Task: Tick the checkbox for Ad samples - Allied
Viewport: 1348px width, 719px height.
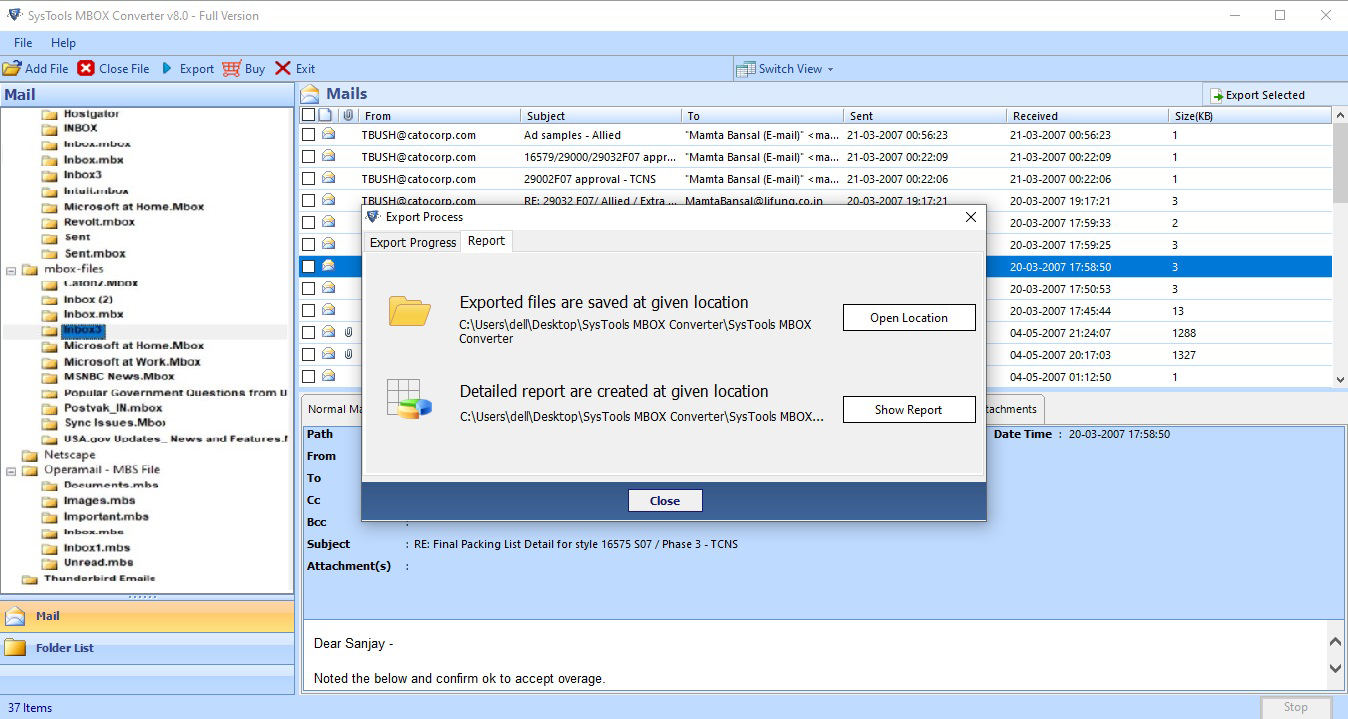Action: [x=309, y=135]
